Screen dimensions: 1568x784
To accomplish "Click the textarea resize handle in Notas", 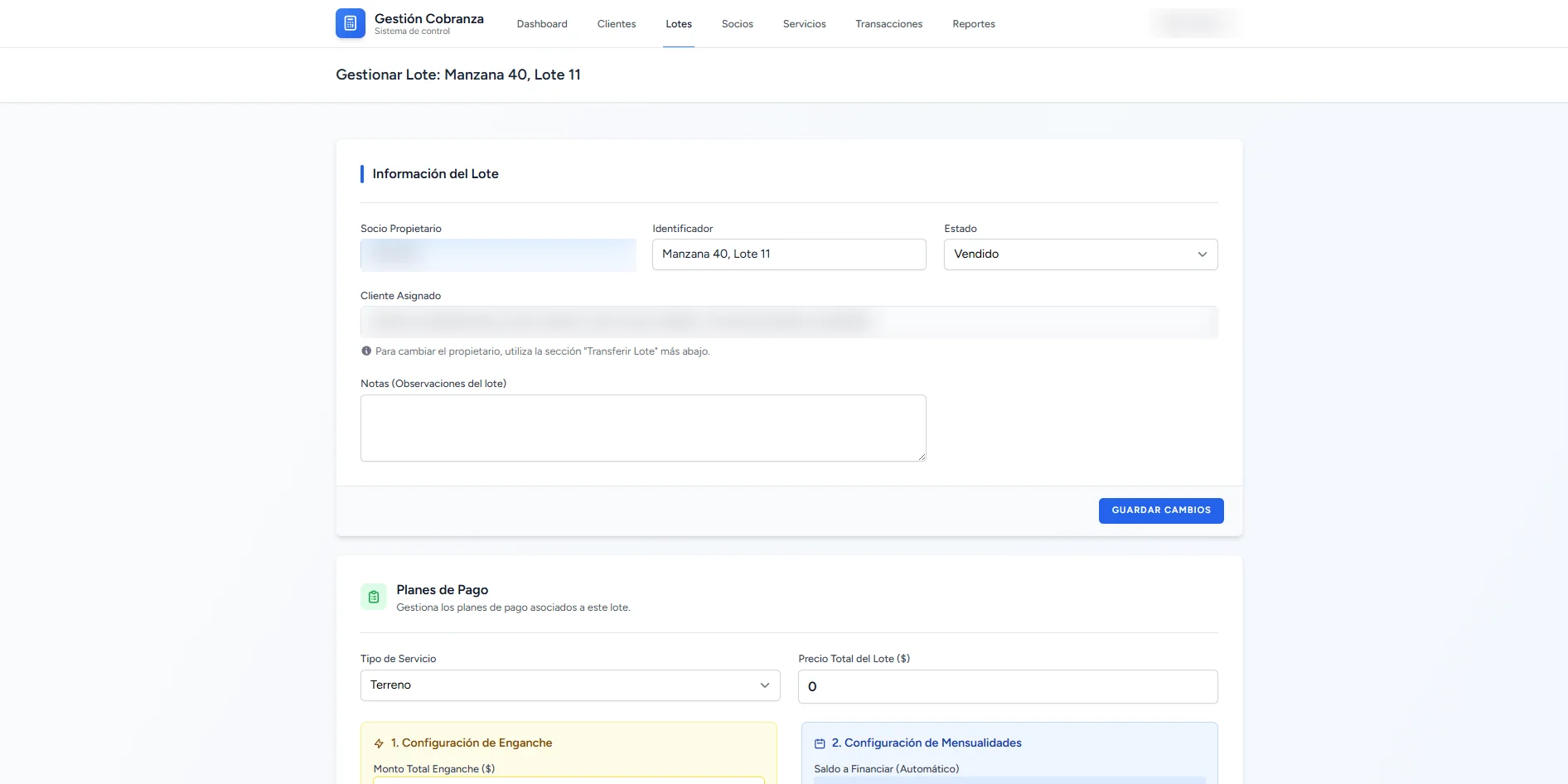I will coord(922,457).
